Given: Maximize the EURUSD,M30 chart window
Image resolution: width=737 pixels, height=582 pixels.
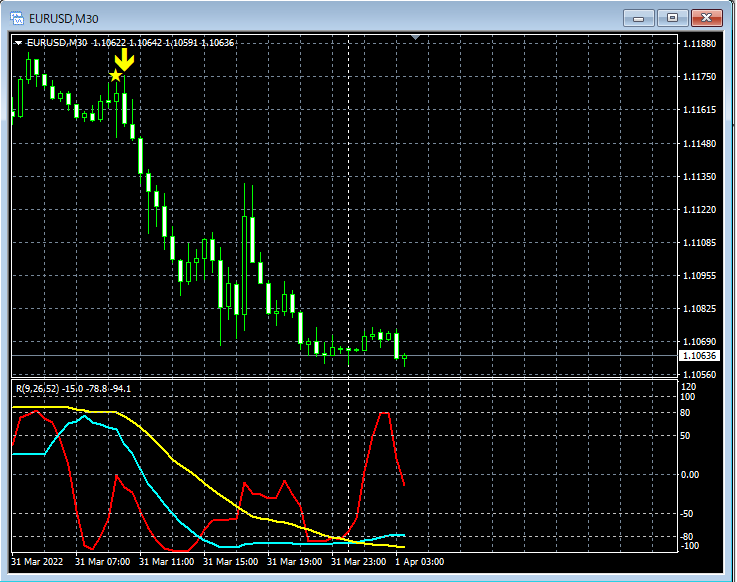Looking at the screenshot, I should (x=672, y=18).
